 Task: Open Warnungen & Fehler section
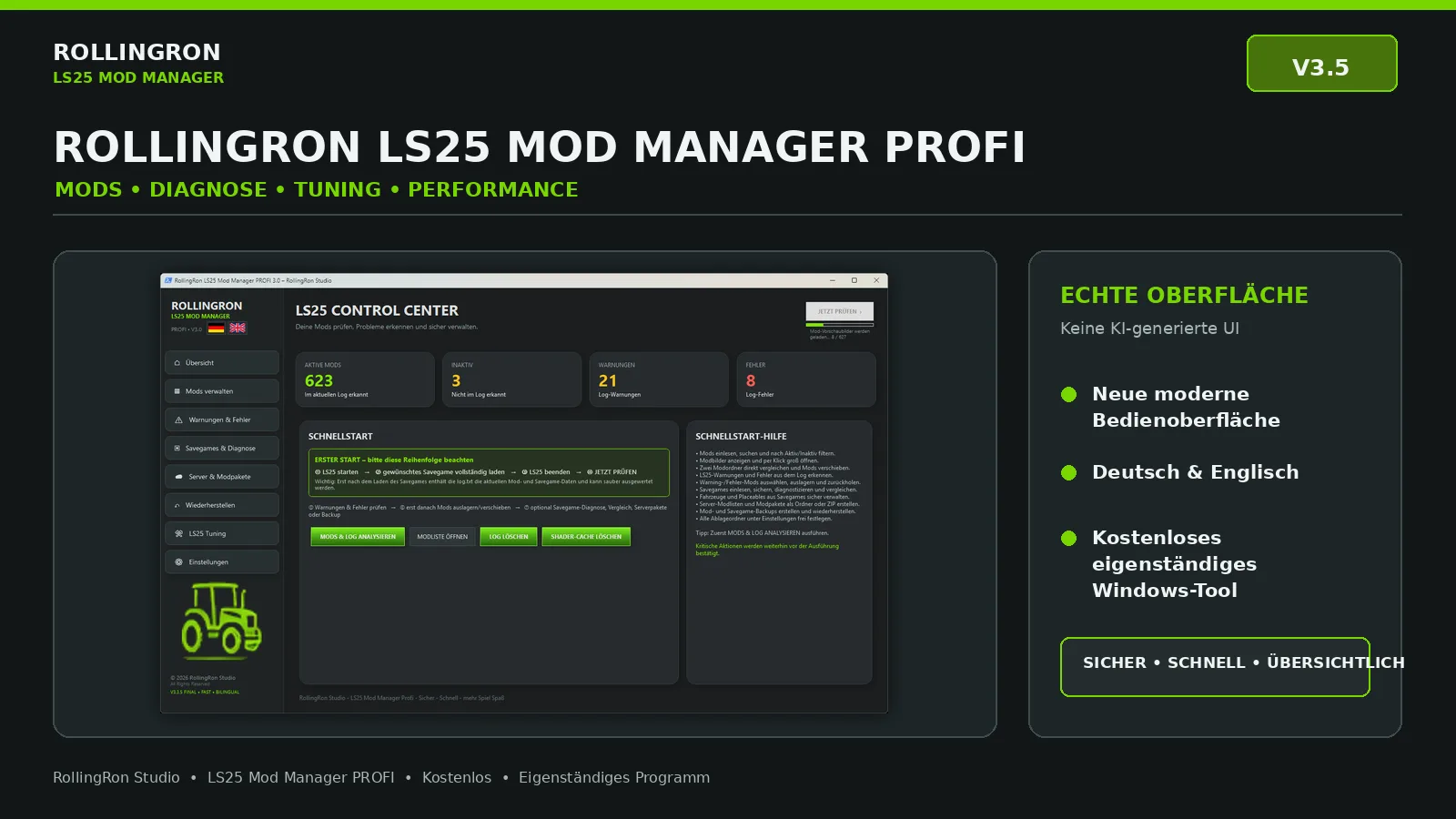222,420
